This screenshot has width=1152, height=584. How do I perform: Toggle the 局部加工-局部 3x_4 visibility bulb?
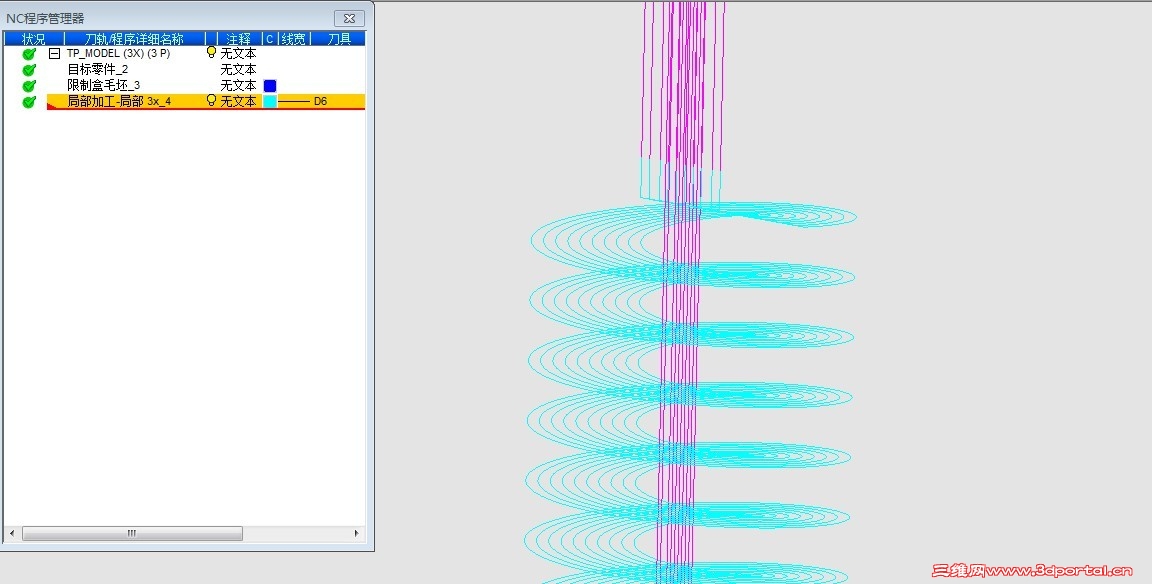(x=212, y=101)
